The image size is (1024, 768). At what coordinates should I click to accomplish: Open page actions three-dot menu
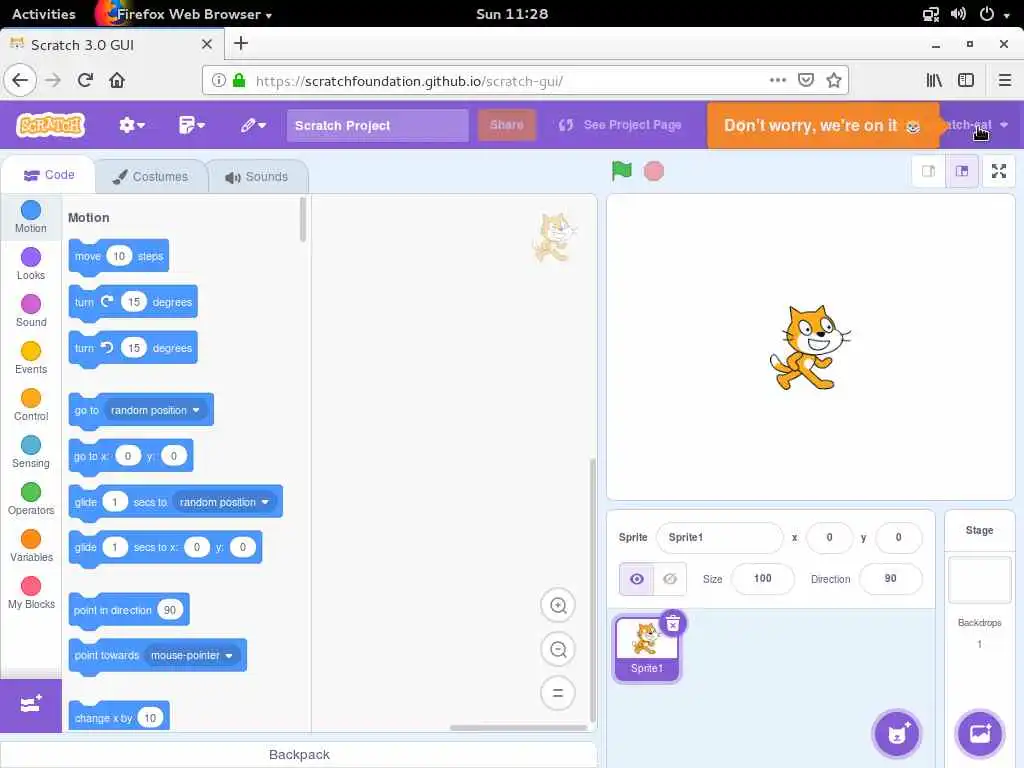[x=777, y=80]
